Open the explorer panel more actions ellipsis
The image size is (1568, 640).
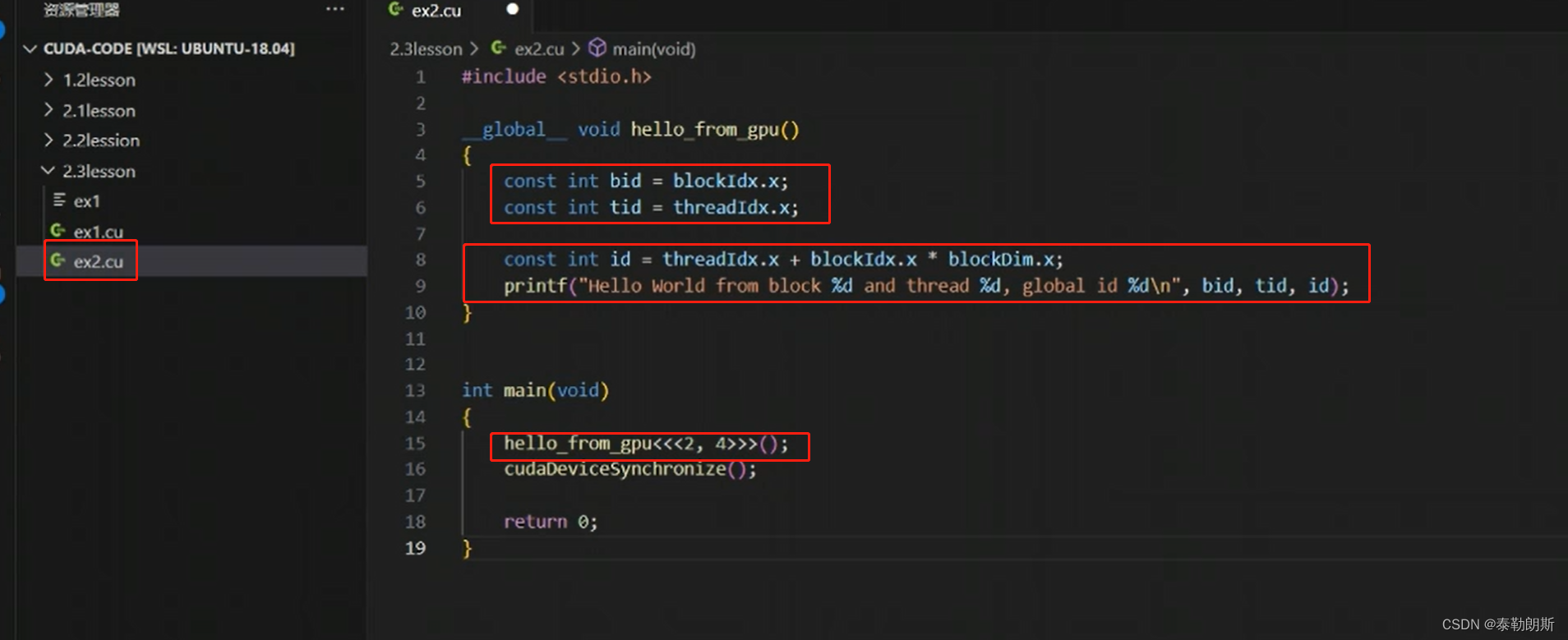point(334,9)
